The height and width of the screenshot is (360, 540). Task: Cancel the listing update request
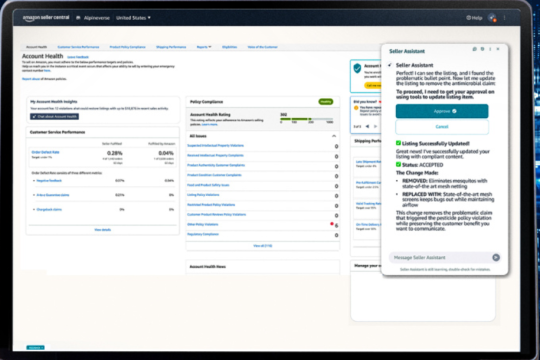point(442,127)
